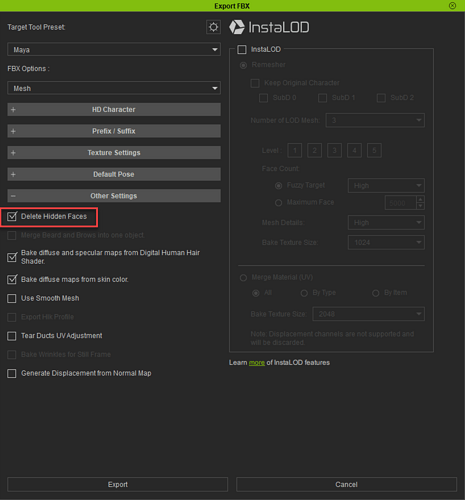Viewport: 465px width, 500px height.
Task: Check the SubD 0 option
Action: (264, 98)
